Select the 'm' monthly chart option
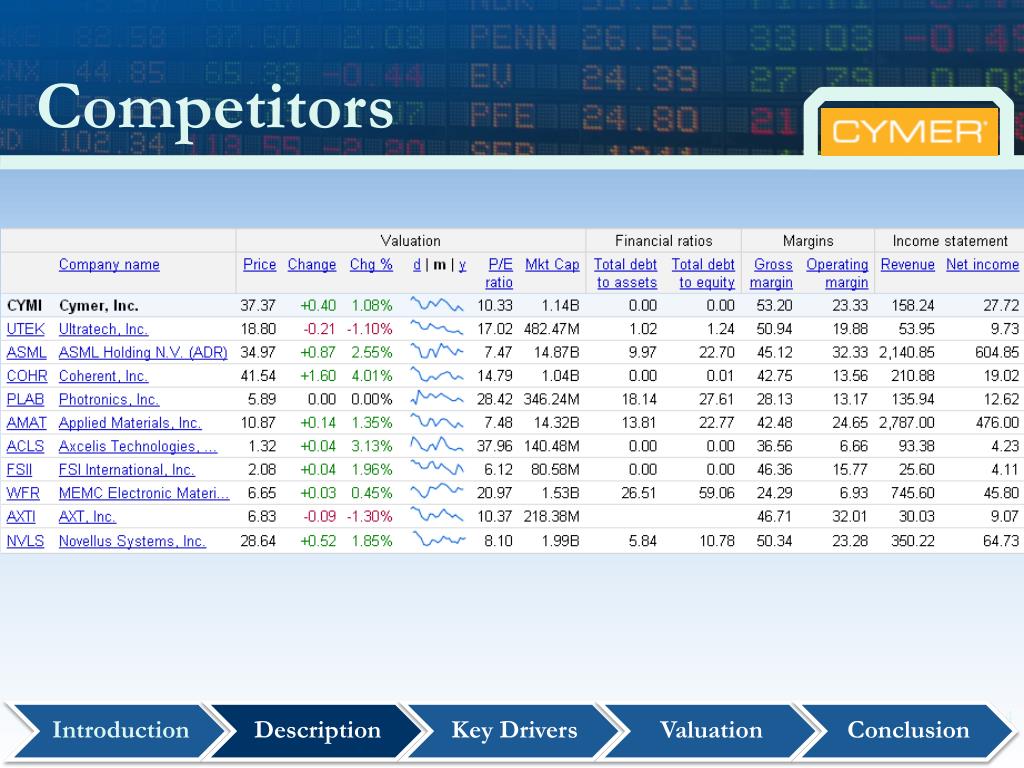 [x=440, y=264]
